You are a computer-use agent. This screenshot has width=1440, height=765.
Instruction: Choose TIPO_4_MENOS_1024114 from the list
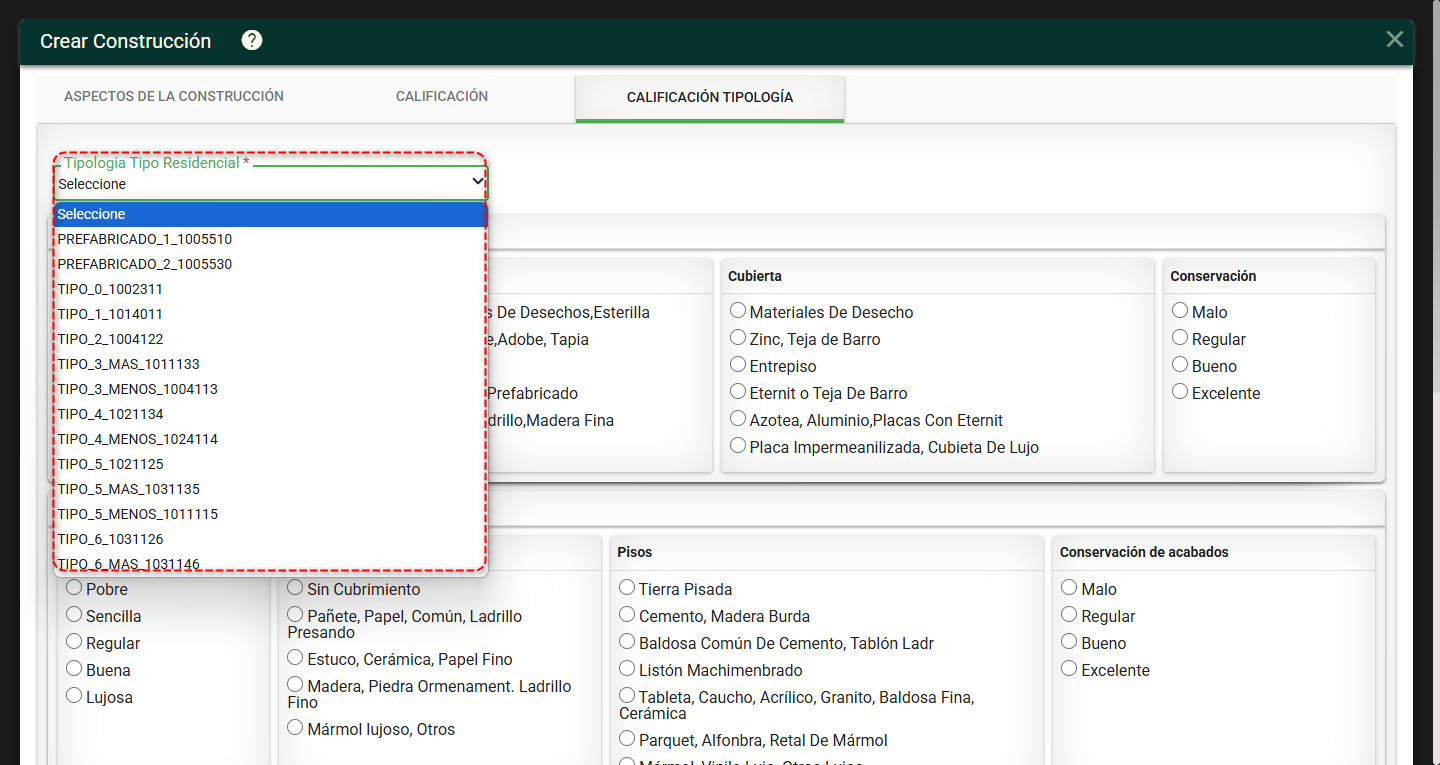[x=269, y=439]
